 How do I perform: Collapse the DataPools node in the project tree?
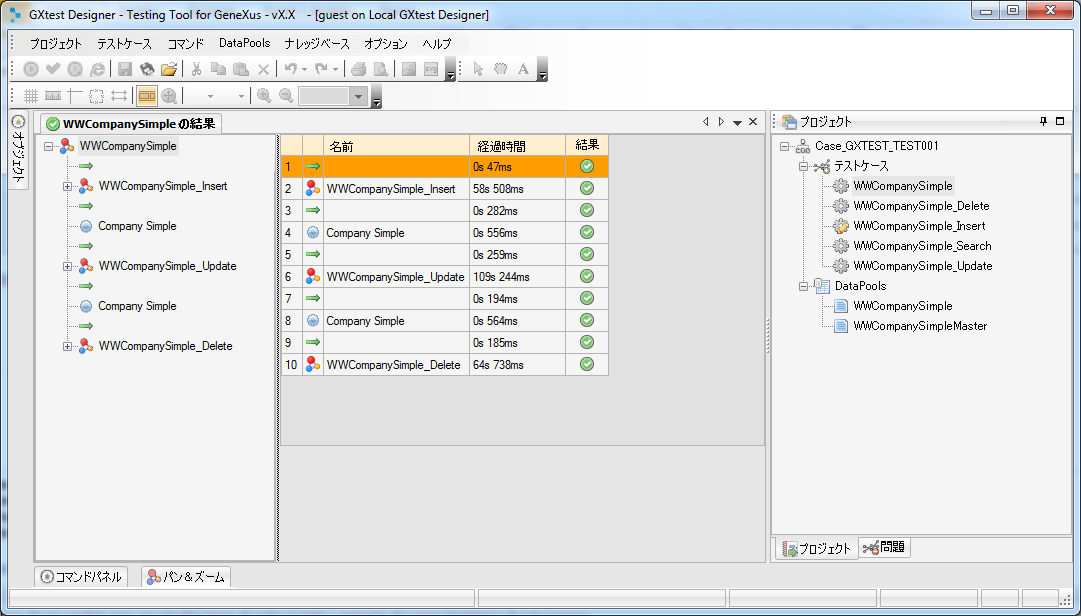pyautogui.click(x=803, y=286)
